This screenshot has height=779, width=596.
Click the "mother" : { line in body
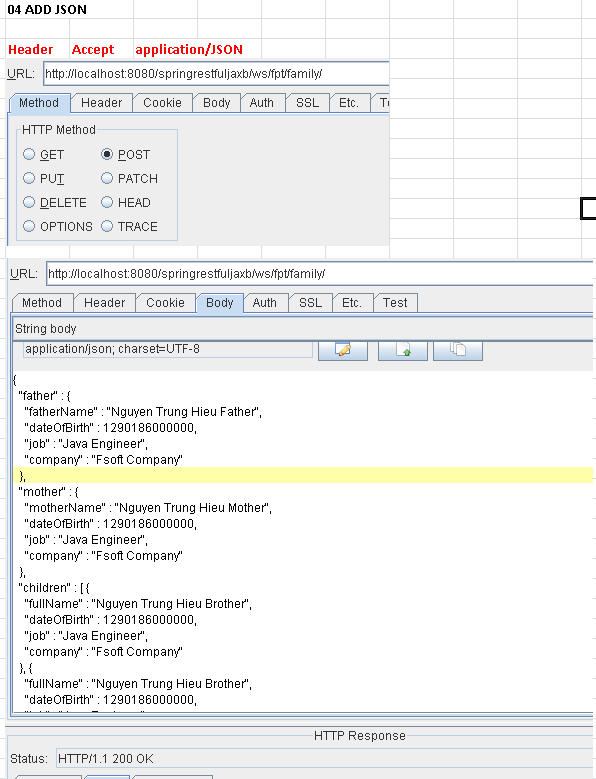pos(49,492)
